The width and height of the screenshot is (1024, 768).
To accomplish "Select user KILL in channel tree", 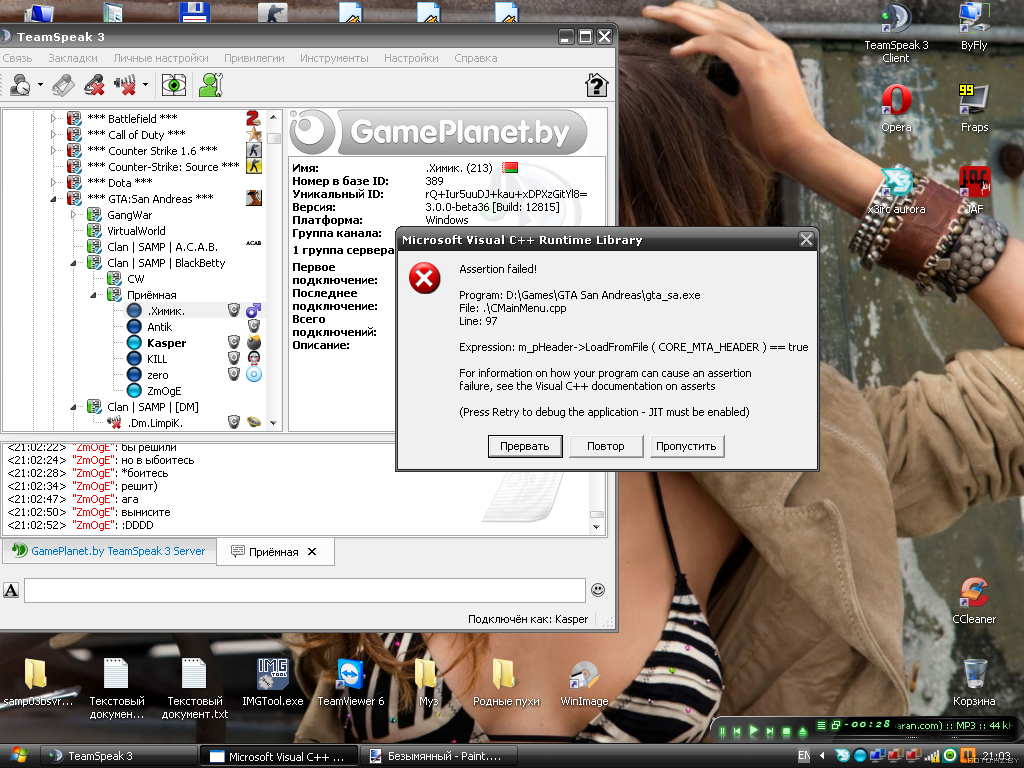I will [x=157, y=359].
